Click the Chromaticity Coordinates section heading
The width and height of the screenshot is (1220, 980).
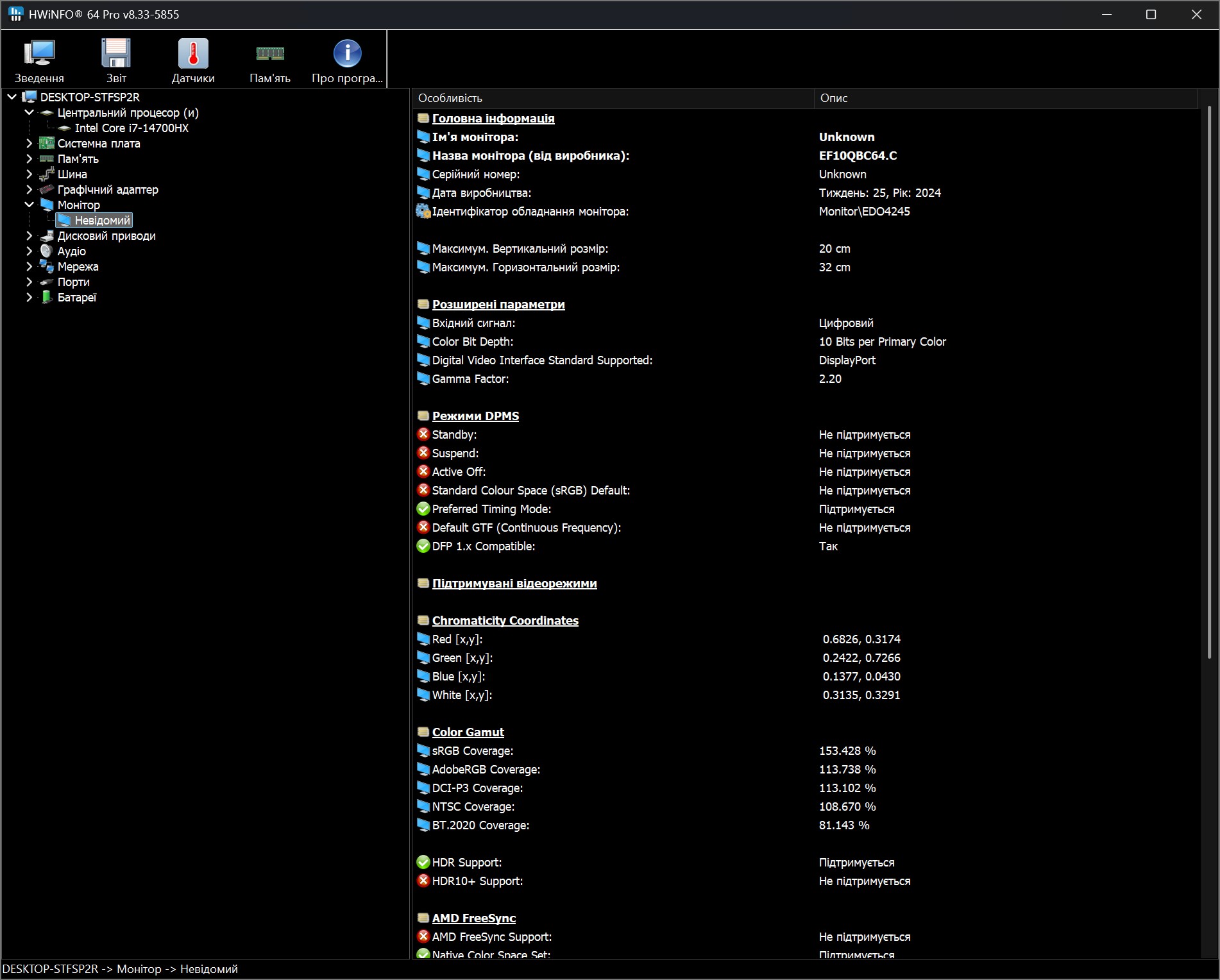click(505, 620)
